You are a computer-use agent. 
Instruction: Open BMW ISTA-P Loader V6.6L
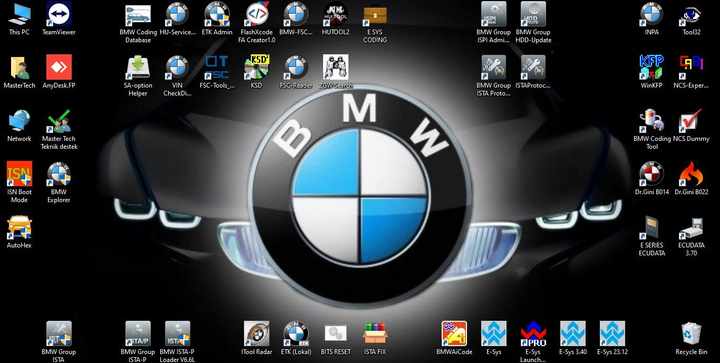[177, 342]
